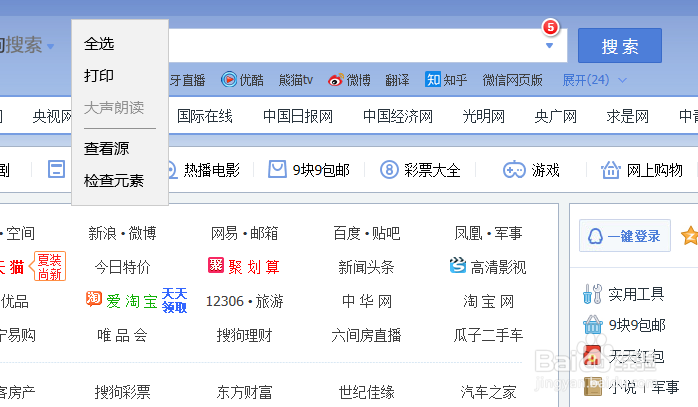Open 网易 site link
The width and height of the screenshot is (698, 407).
pyautogui.click(x=224, y=233)
